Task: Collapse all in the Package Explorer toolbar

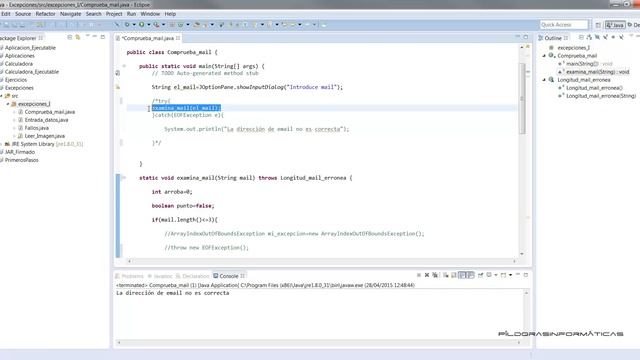Action: pyautogui.click(x=70, y=37)
